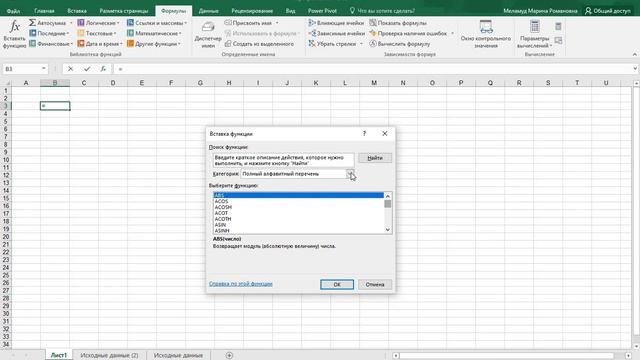
Task: Click Trace Dependents
Action: [337, 33]
